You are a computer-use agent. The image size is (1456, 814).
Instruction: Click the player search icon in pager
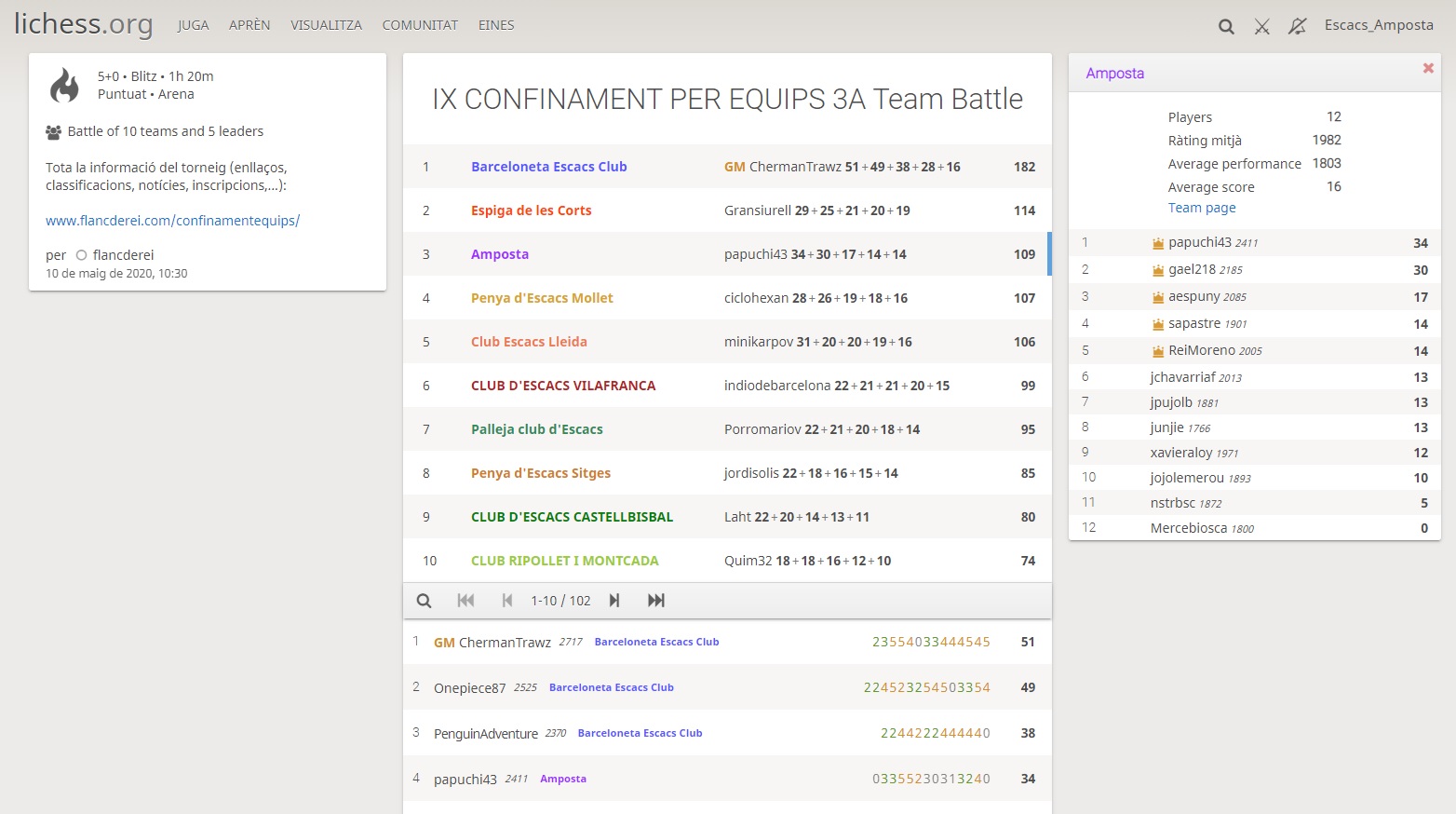tap(424, 601)
